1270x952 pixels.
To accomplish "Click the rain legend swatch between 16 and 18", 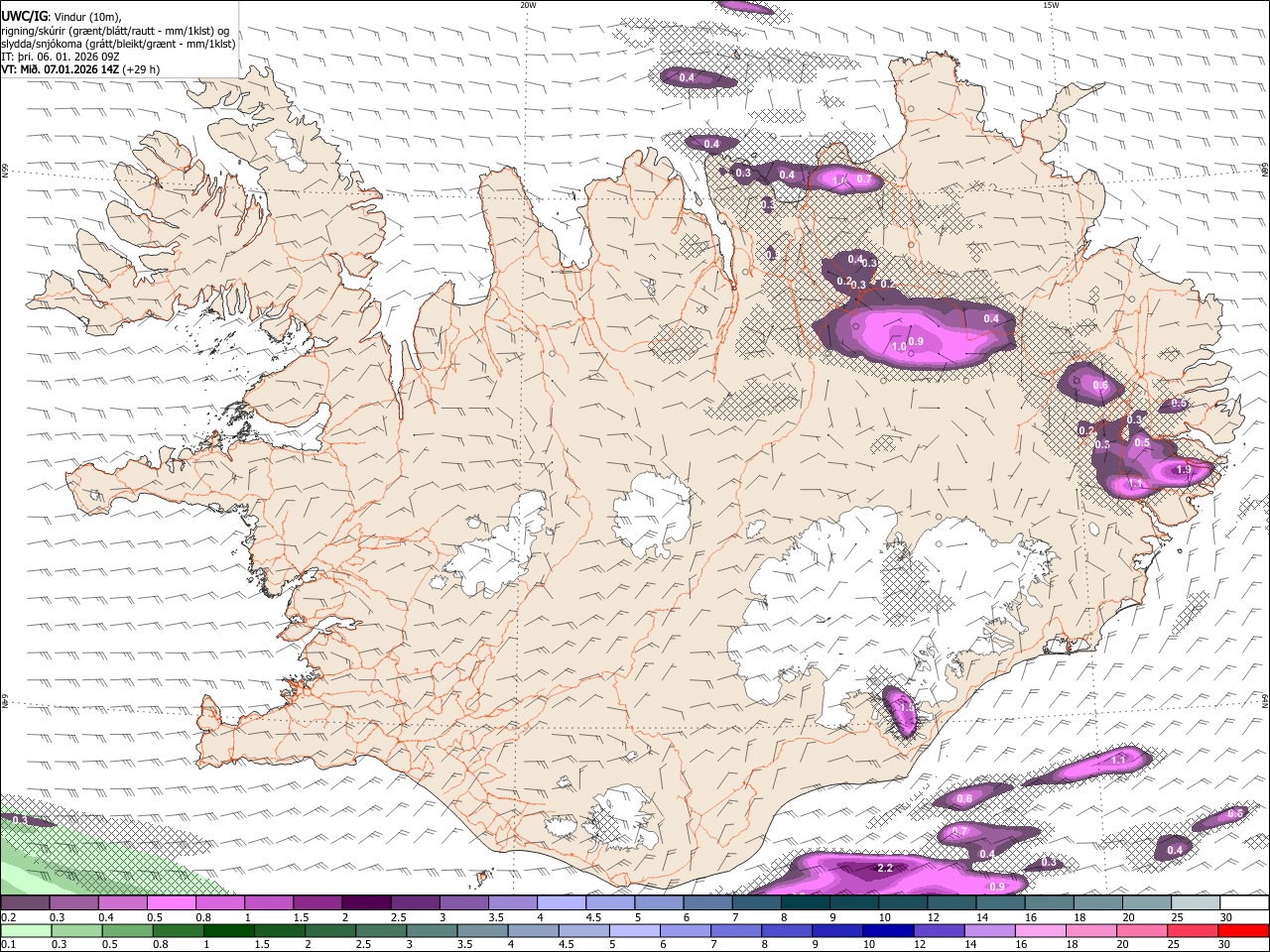I will pyautogui.click(x=1042, y=930).
